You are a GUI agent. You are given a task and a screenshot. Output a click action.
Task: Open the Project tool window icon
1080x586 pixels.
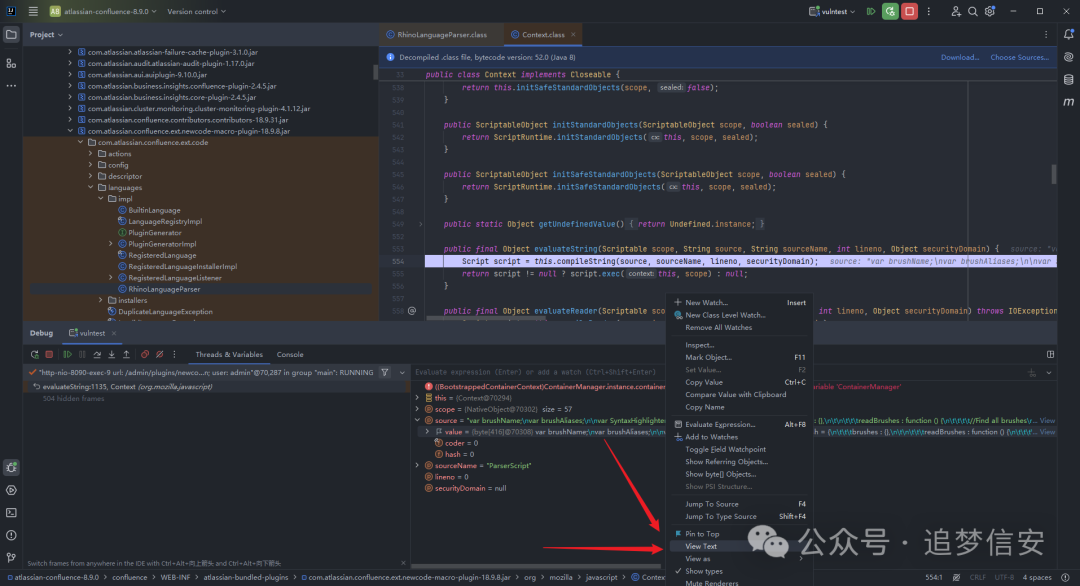tap(11, 34)
